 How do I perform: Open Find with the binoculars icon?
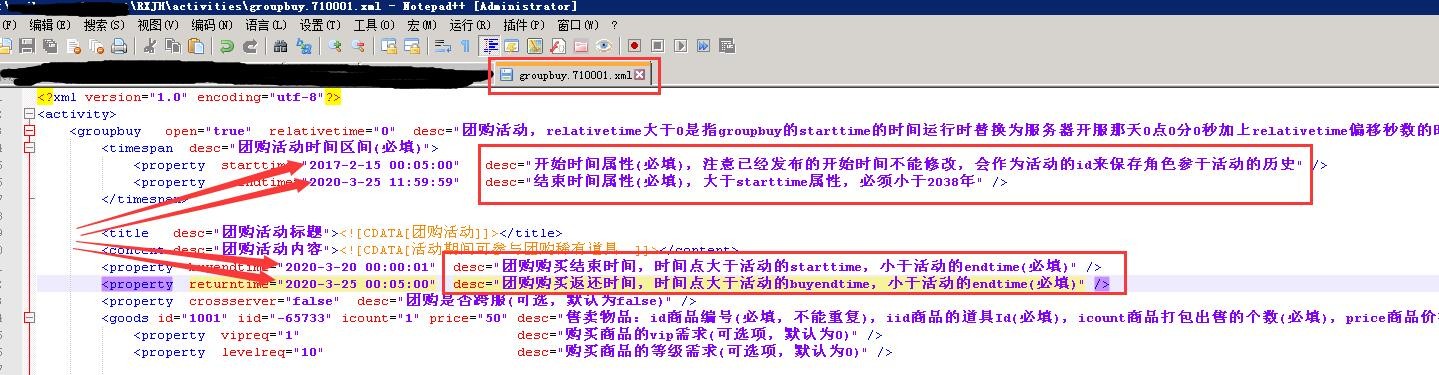tap(280, 46)
